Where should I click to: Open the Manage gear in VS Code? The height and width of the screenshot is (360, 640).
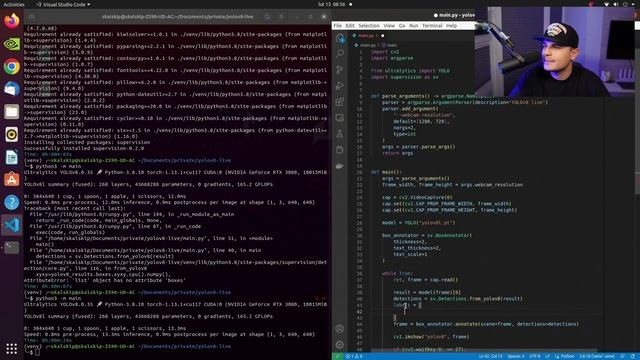[340, 344]
